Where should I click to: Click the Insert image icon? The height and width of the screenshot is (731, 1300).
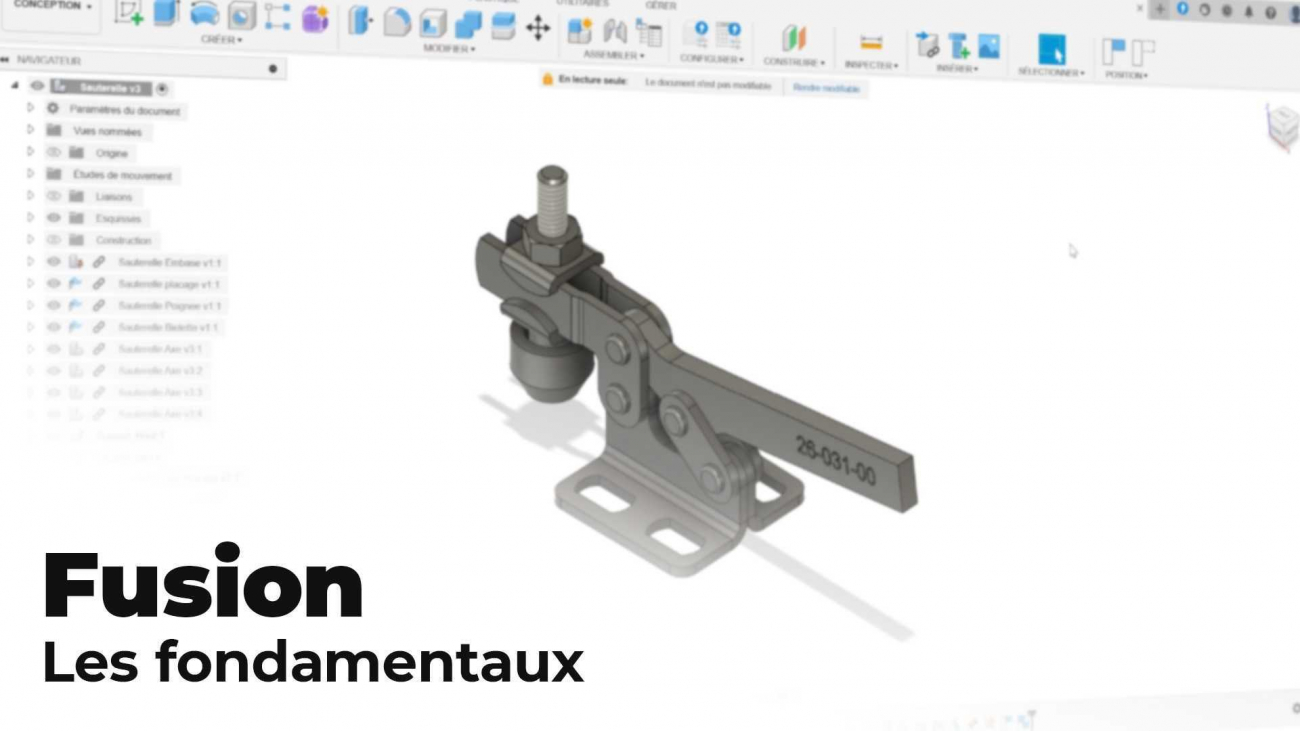point(988,45)
